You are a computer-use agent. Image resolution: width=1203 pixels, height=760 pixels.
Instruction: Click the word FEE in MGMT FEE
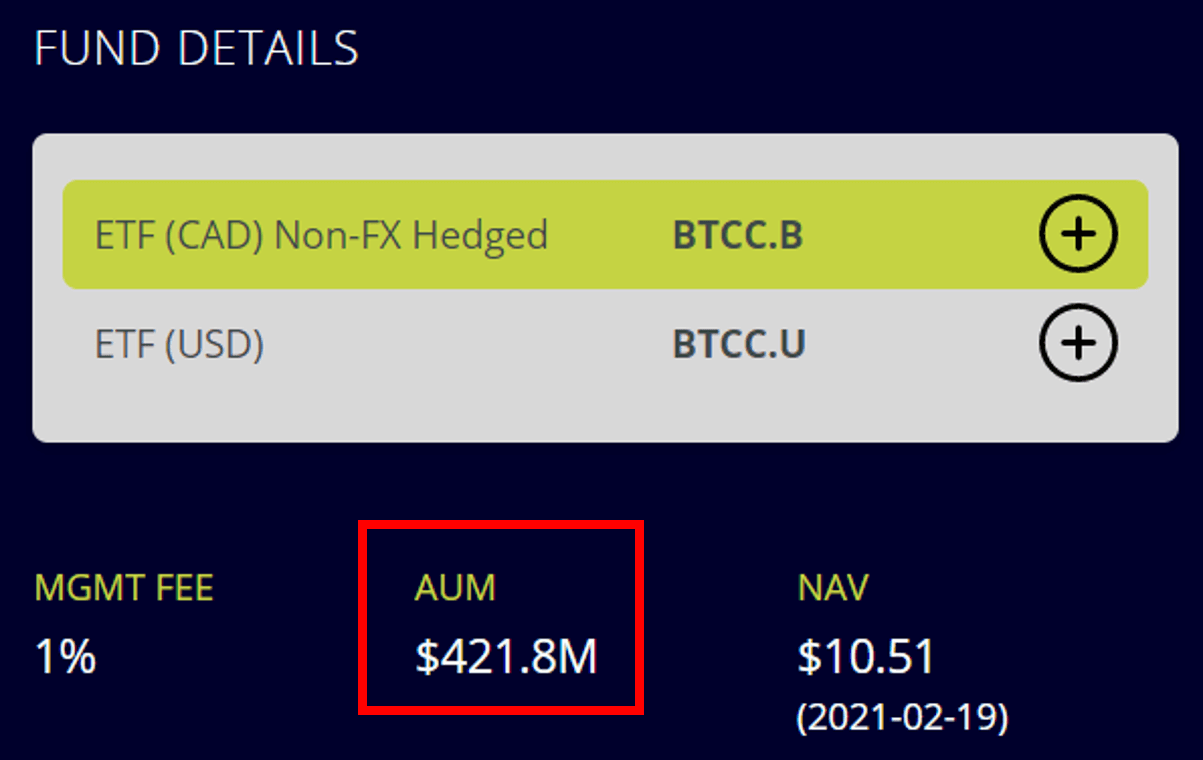tap(182, 587)
